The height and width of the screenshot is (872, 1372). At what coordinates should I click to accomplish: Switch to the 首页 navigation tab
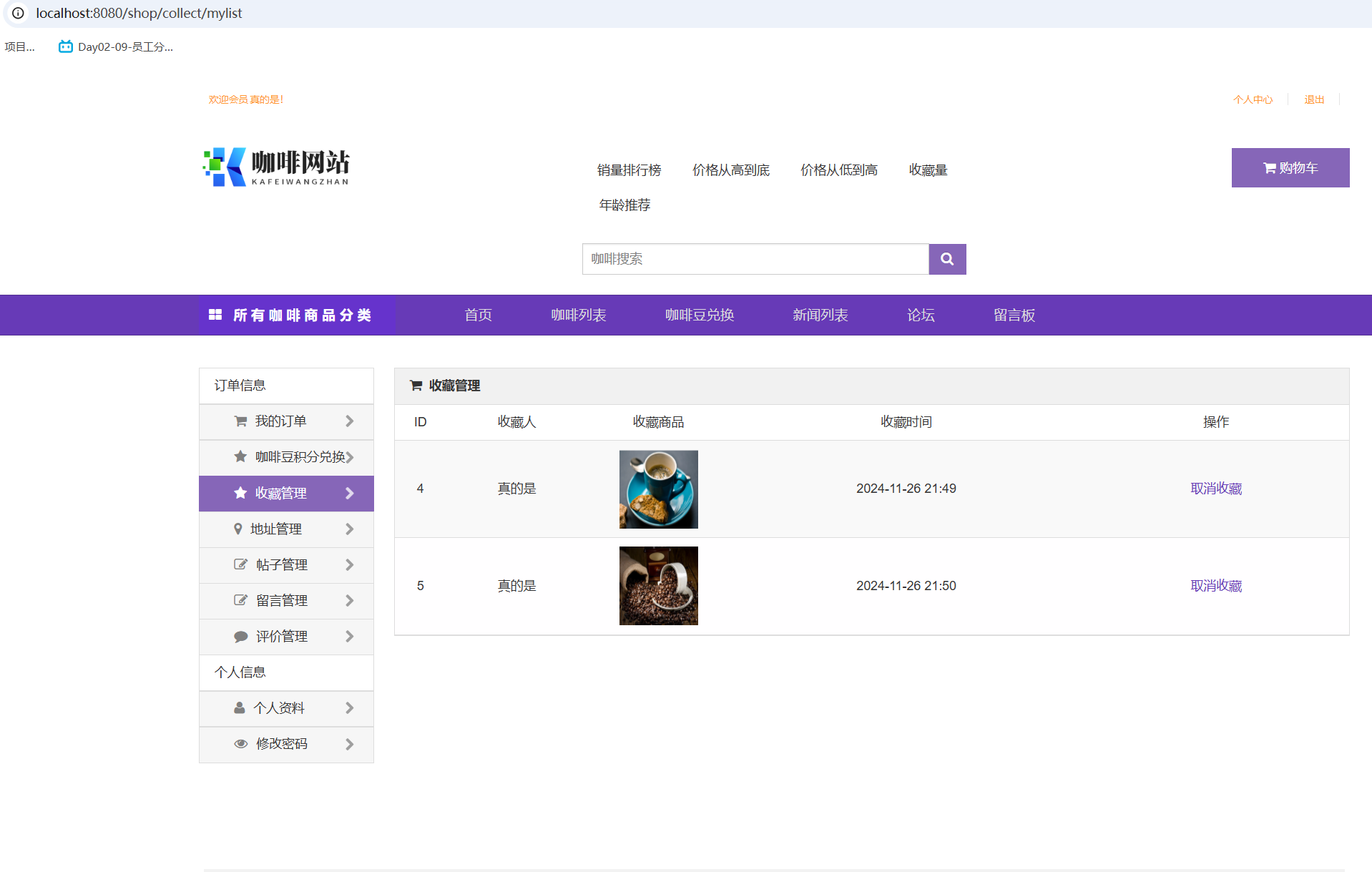[x=478, y=315]
